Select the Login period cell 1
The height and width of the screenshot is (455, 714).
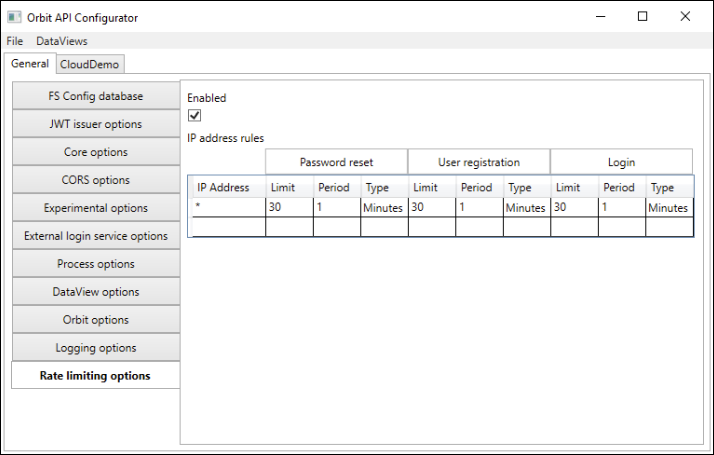pyautogui.click(x=622, y=207)
